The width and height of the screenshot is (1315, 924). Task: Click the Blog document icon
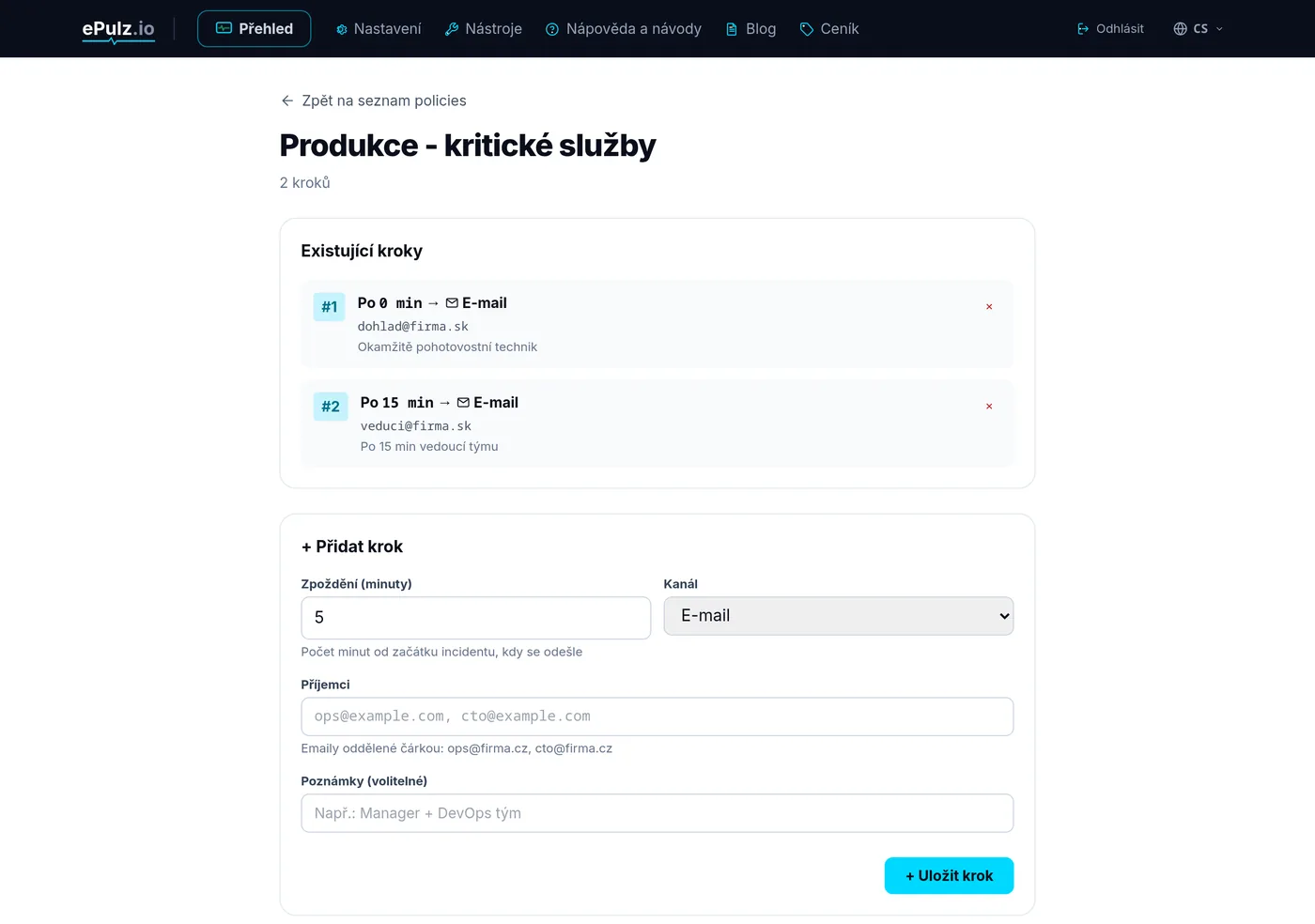[x=732, y=29]
